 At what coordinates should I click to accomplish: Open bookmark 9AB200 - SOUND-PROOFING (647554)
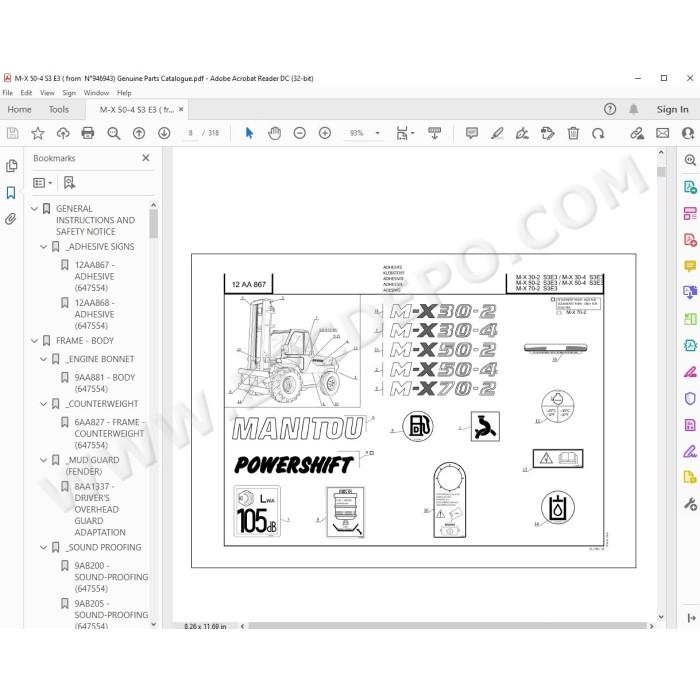111,577
